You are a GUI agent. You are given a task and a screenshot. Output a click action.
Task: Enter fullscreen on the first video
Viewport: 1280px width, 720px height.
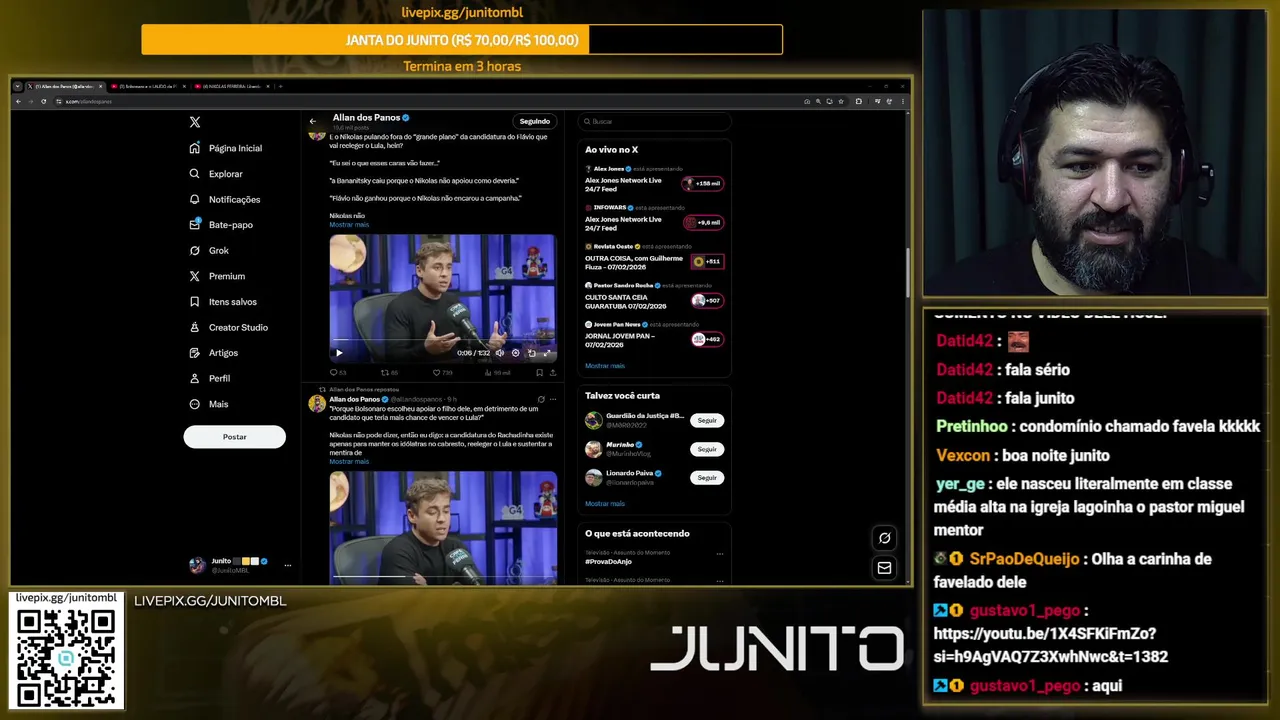[x=547, y=353]
